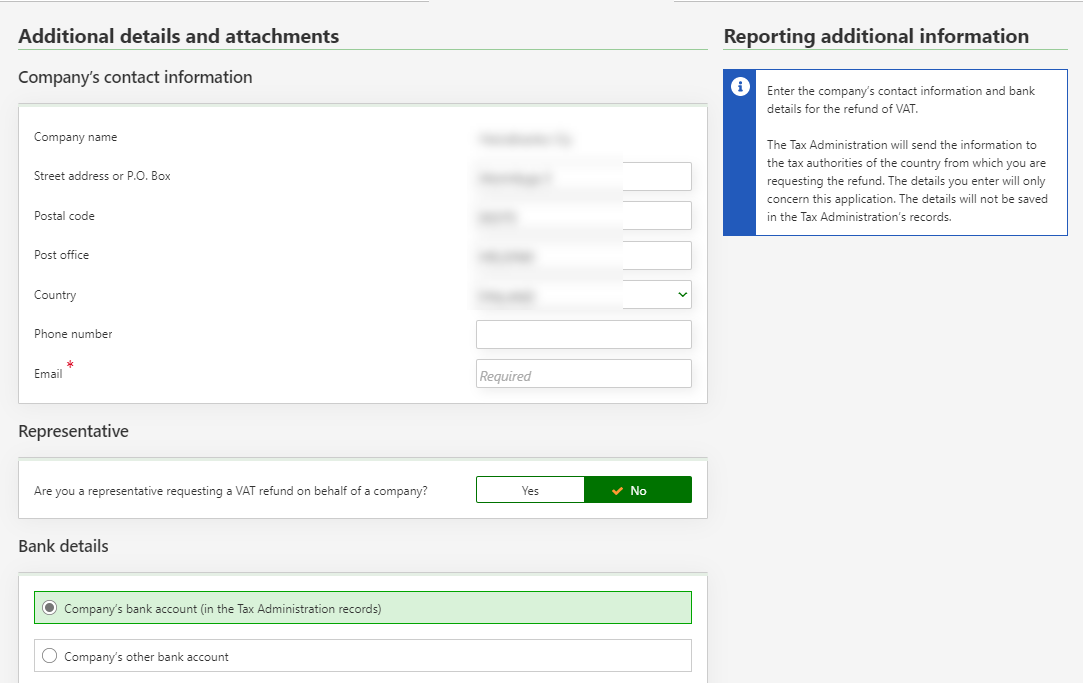Click the Post office input field
The image size is (1083, 683).
[x=583, y=256]
